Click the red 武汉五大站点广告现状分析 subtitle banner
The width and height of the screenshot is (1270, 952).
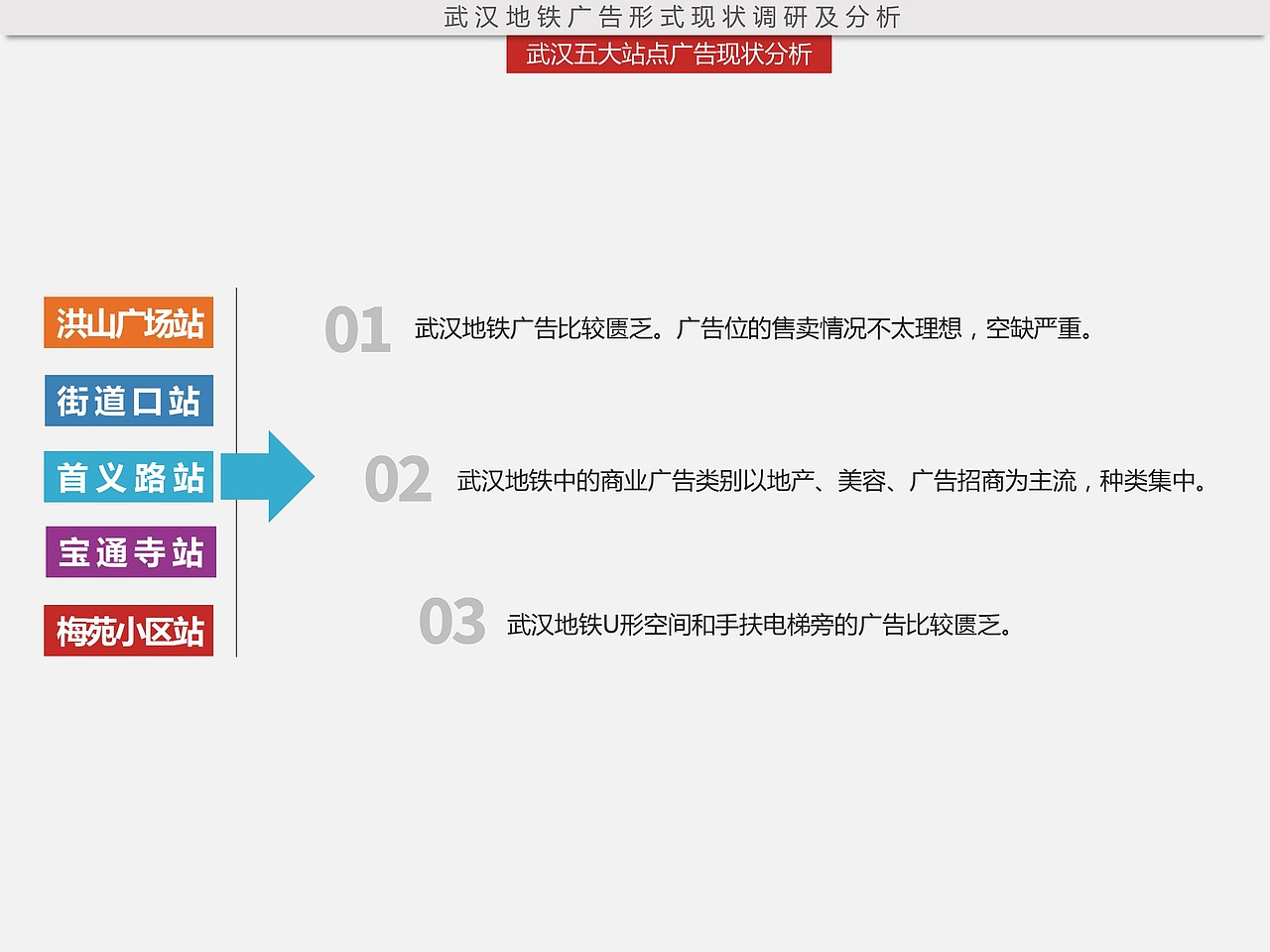click(x=669, y=55)
